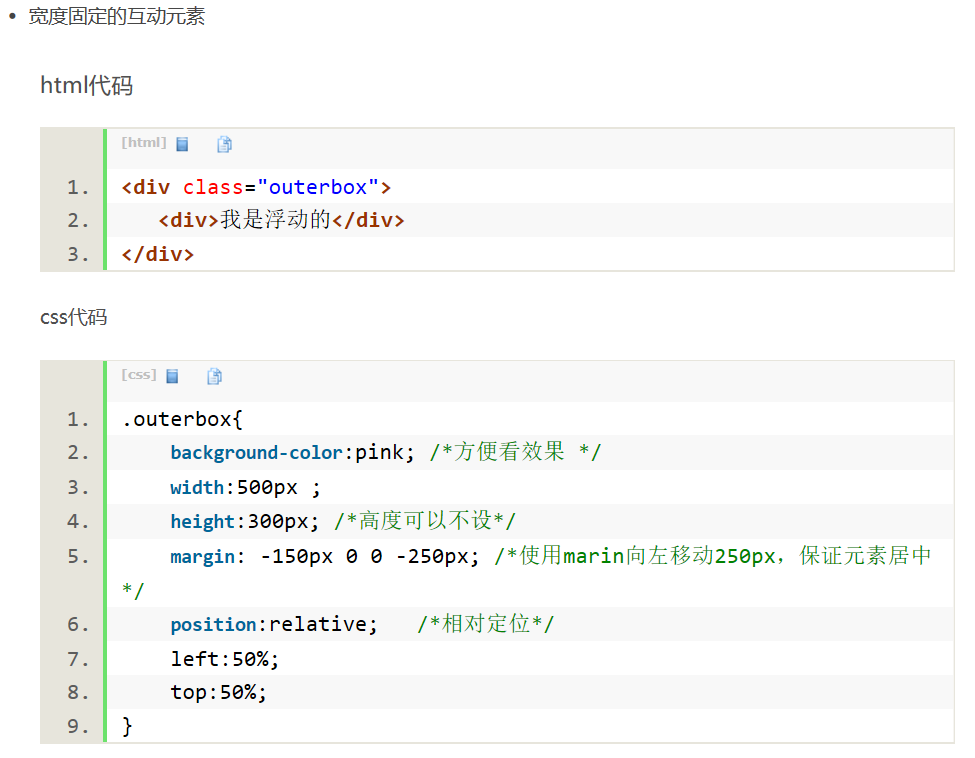The width and height of the screenshot is (975, 758).
Task: Click the comment '/*高度可以不设*/'
Action: tap(425, 520)
